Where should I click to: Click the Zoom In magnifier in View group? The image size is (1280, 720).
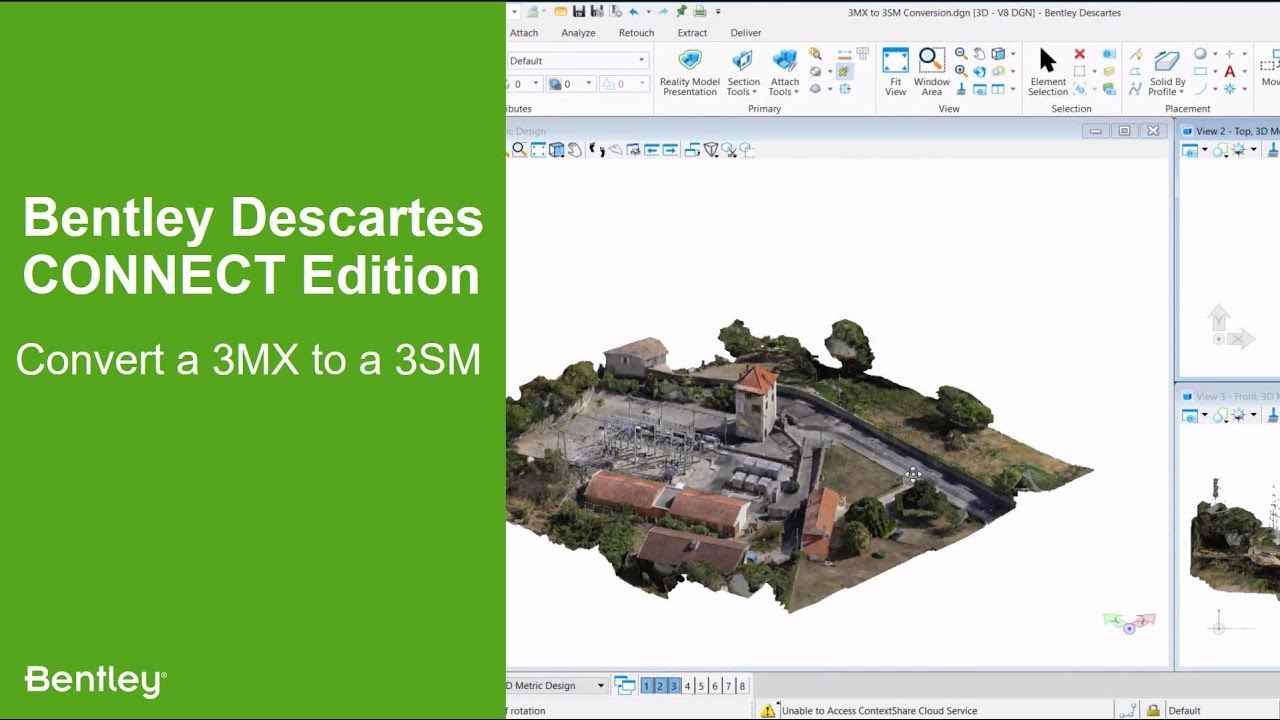(960, 71)
